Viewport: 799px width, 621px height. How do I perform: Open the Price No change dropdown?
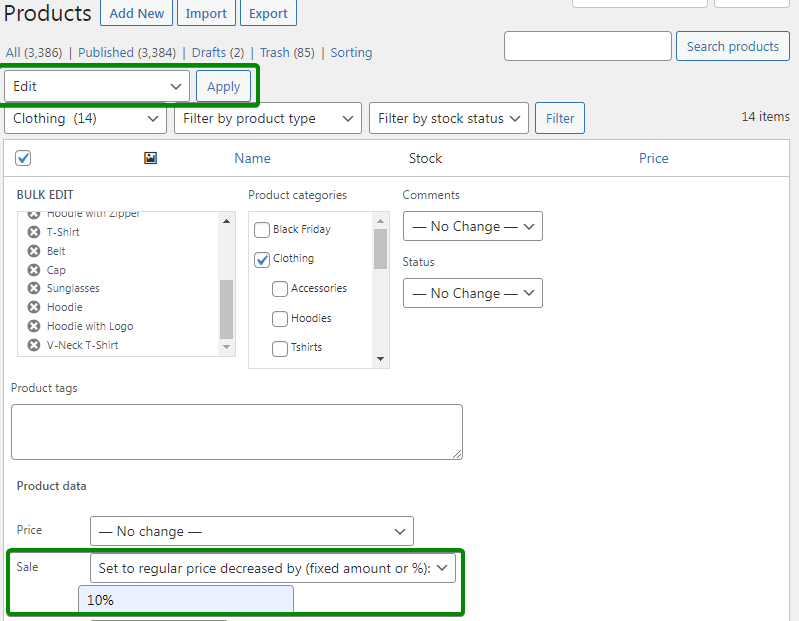[252, 531]
